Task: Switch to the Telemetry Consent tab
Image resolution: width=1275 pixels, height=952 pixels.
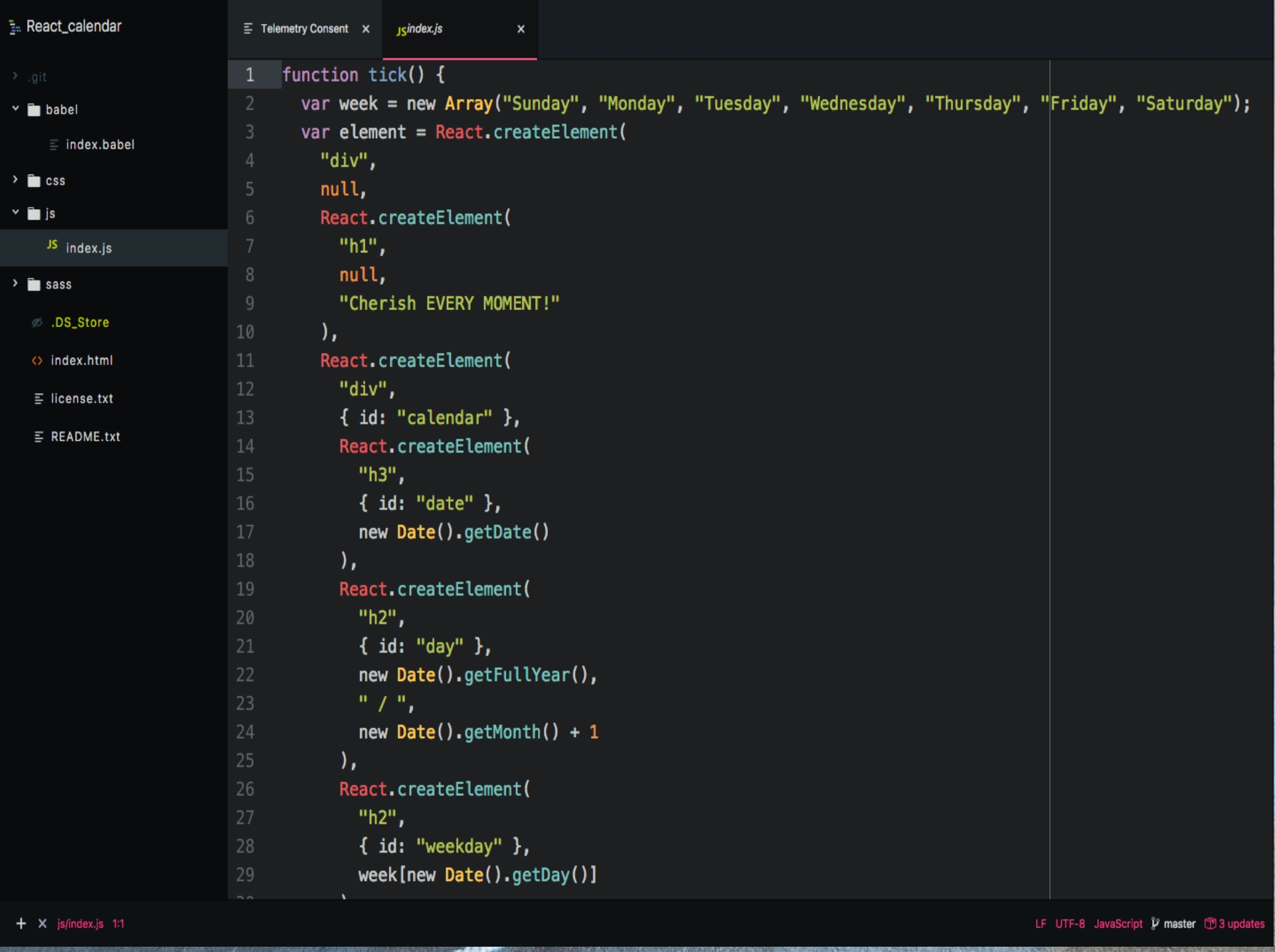Action: point(303,29)
